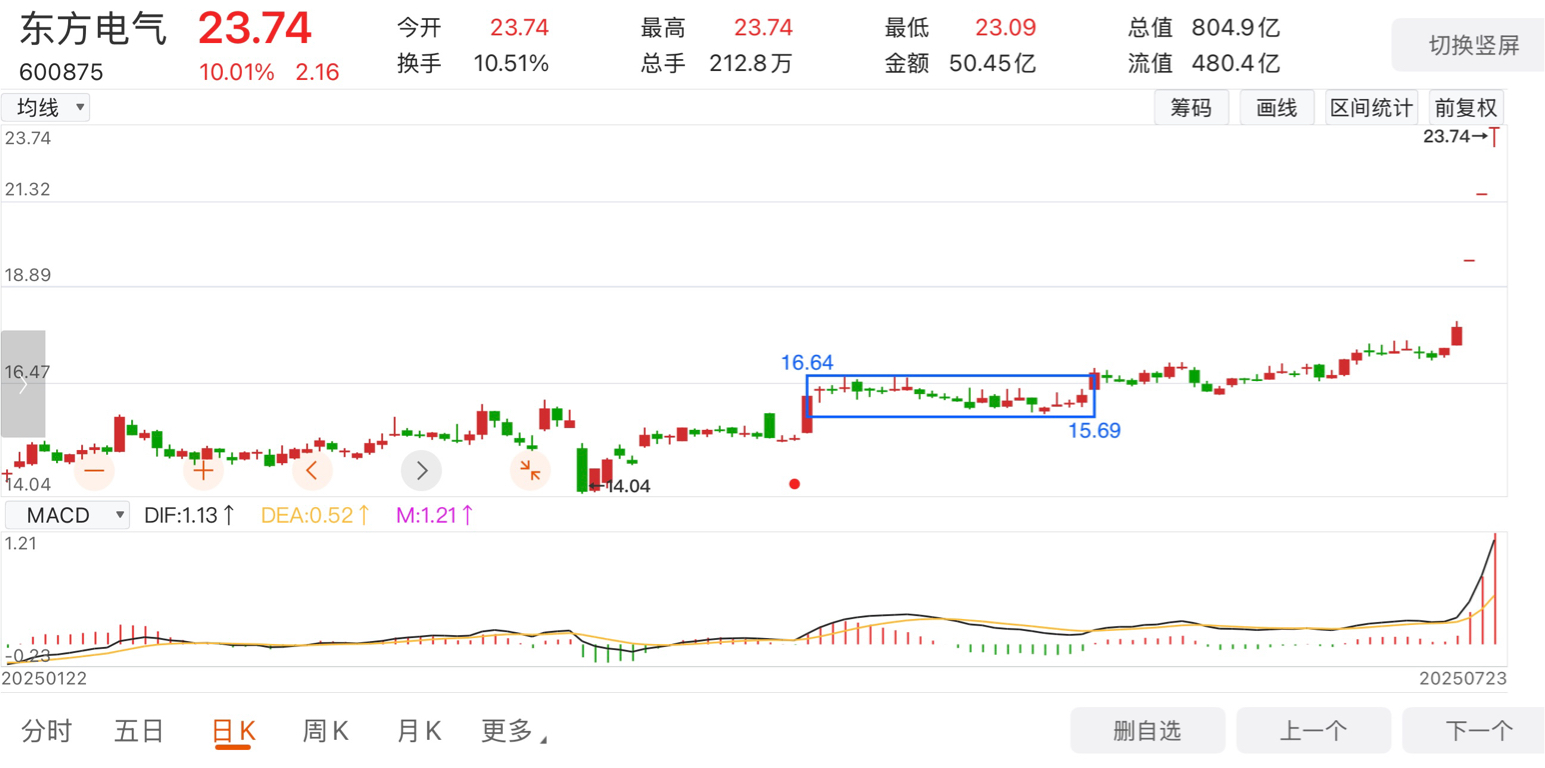Click the 23.74→ high price annotation

tap(1455, 137)
